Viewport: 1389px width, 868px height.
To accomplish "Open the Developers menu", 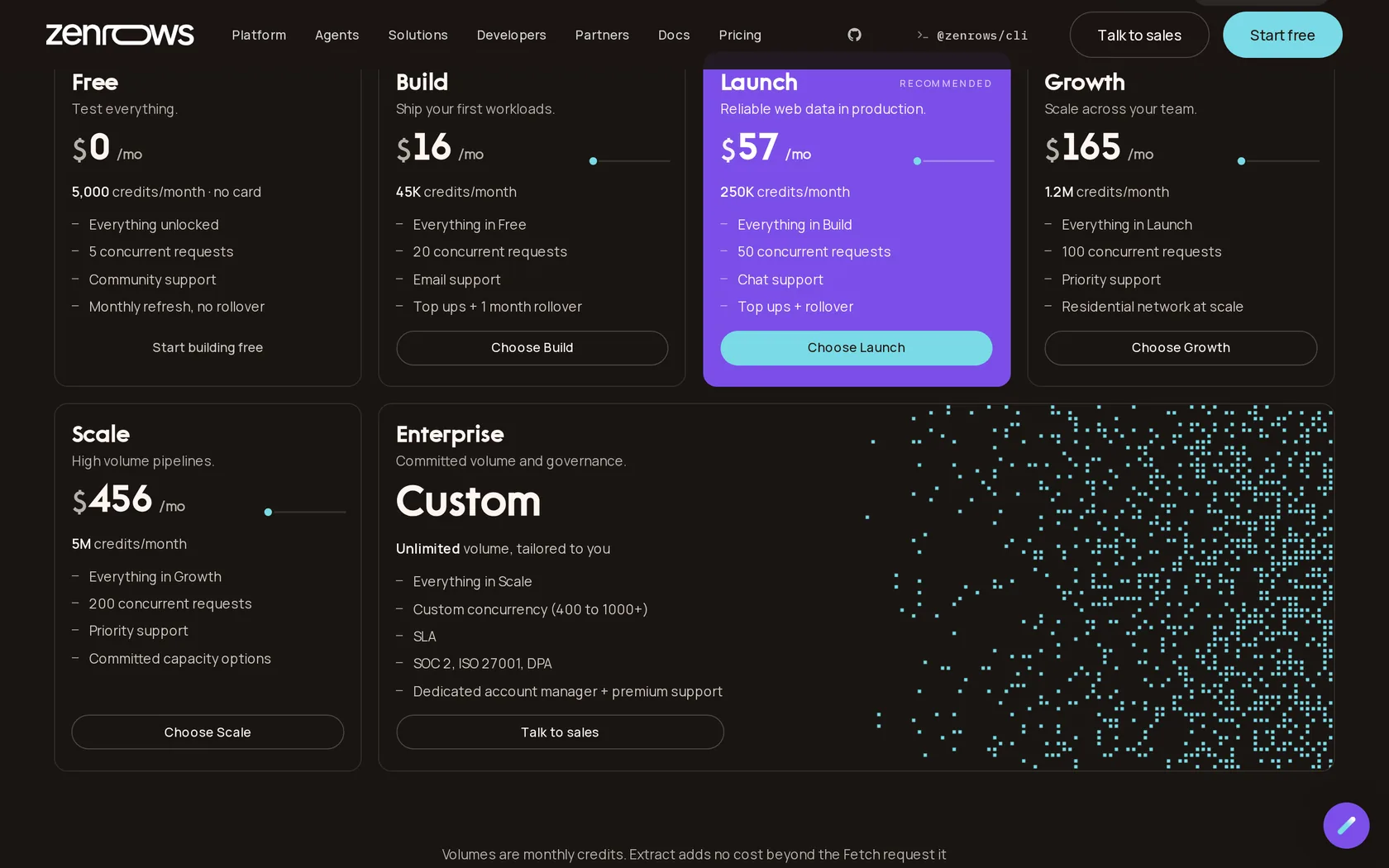I will coord(511,35).
